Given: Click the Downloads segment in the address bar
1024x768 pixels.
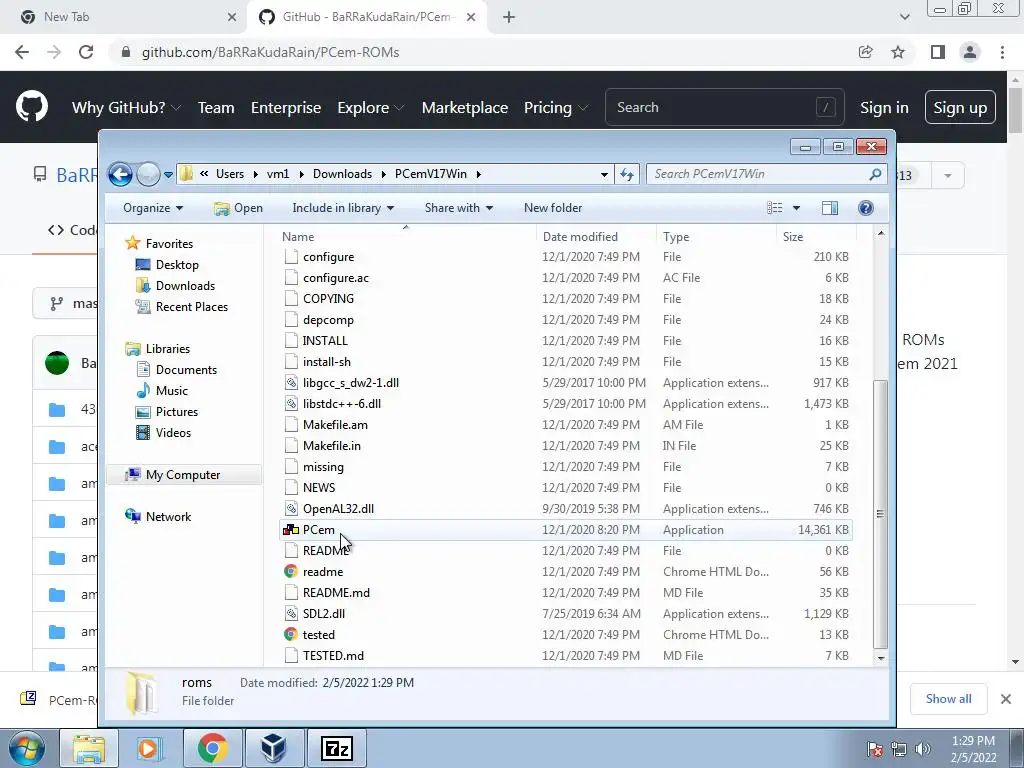Looking at the screenshot, I should (x=342, y=174).
